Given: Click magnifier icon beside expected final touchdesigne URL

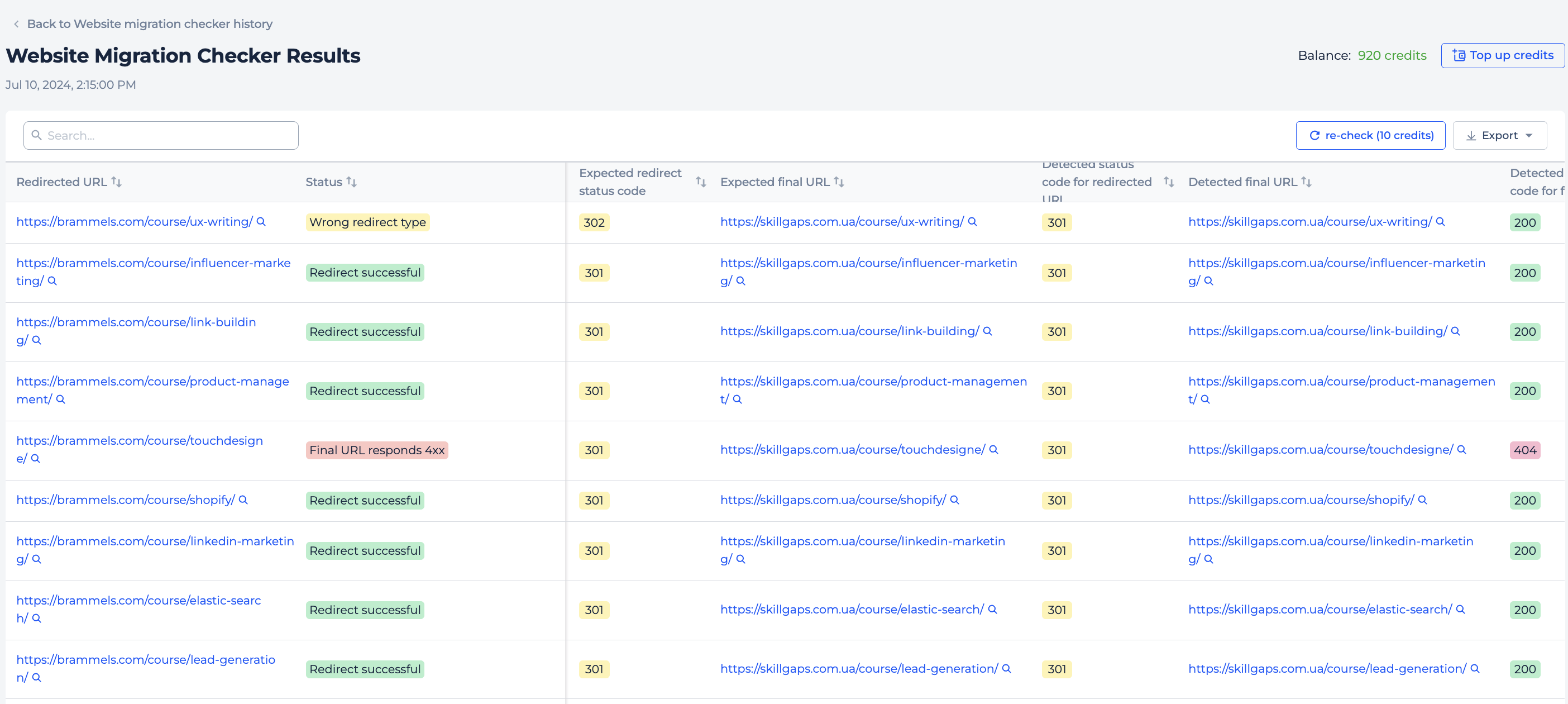Looking at the screenshot, I should (x=994, y=449).
